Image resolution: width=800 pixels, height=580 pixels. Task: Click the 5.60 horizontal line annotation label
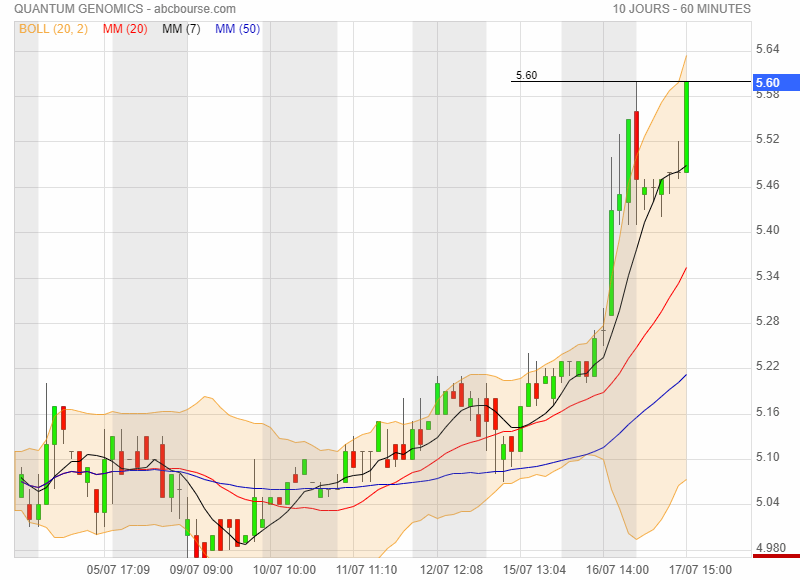(527, 75)
